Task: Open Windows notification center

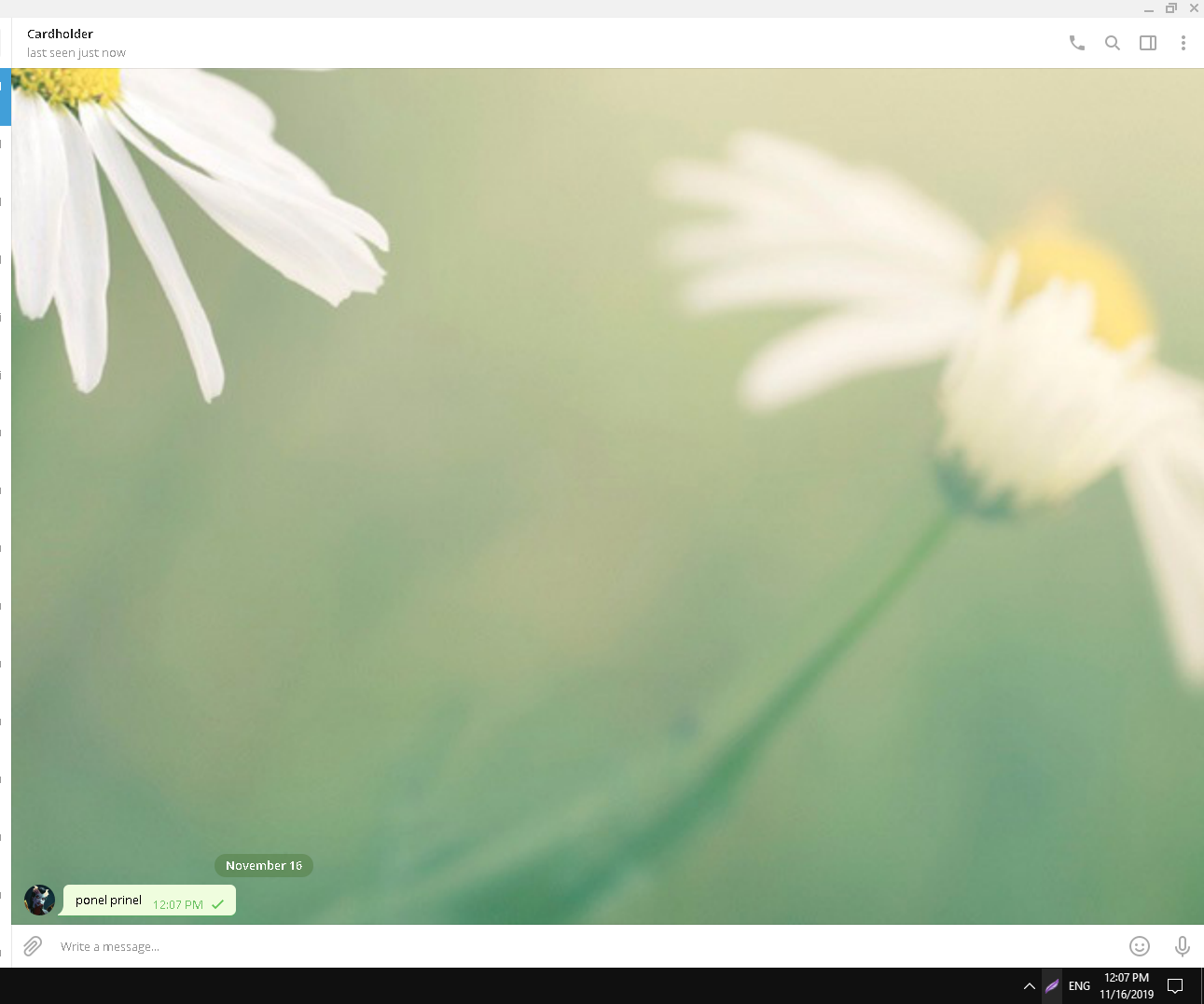Action: [1175, 986]
